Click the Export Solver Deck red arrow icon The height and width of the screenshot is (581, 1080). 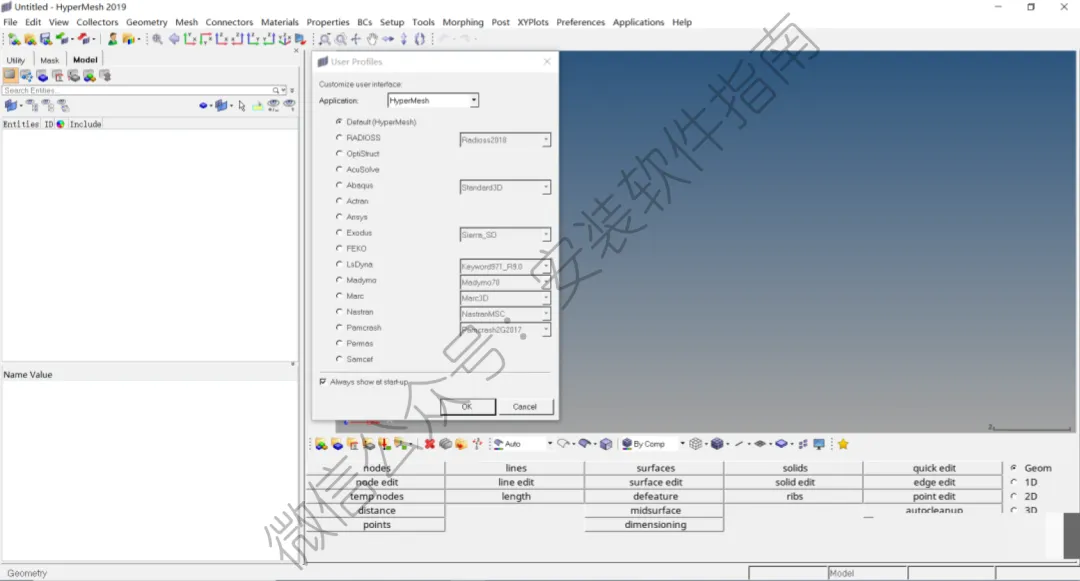pos(84,39)
